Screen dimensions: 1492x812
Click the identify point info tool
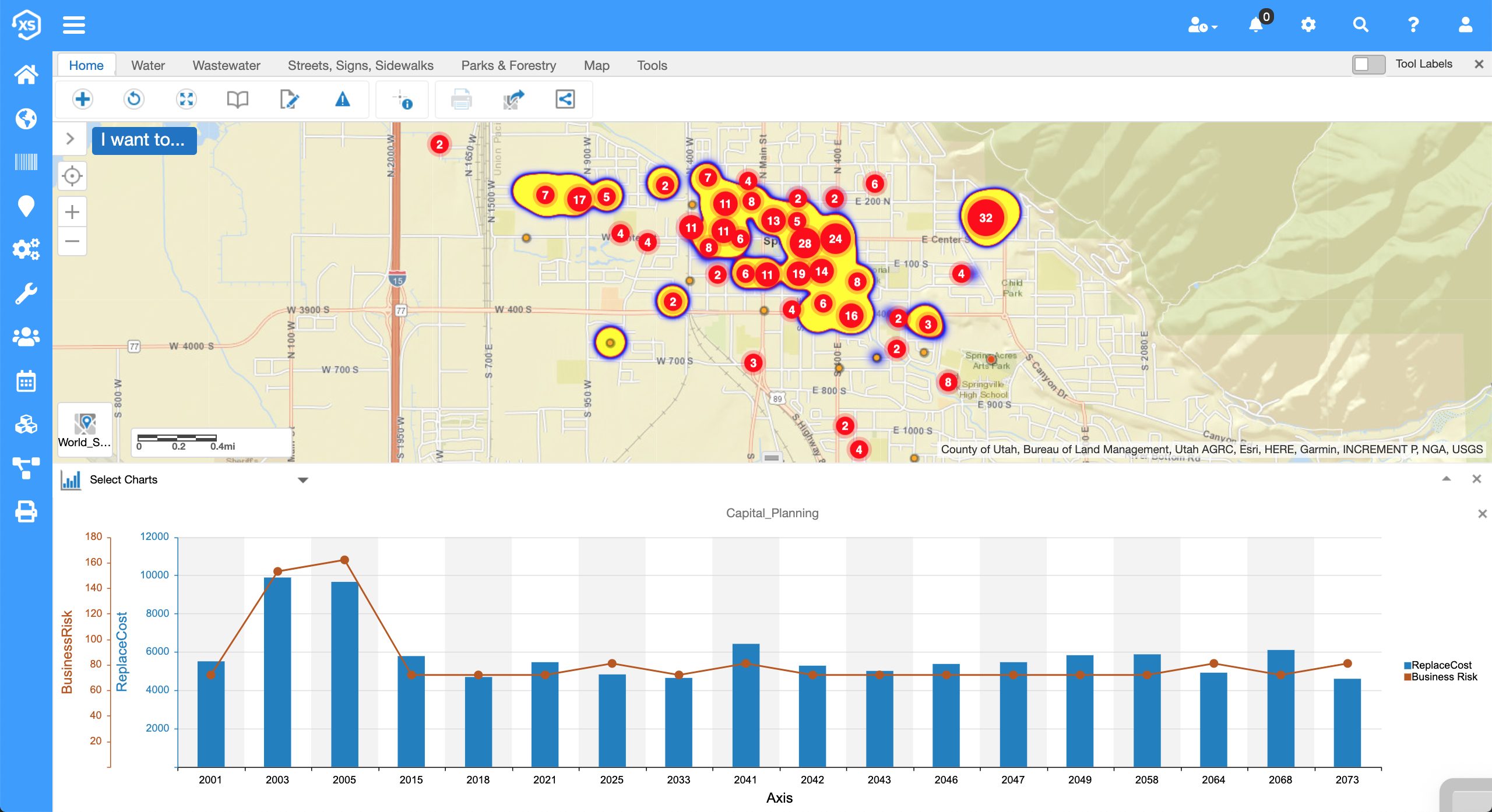[403, 100]
